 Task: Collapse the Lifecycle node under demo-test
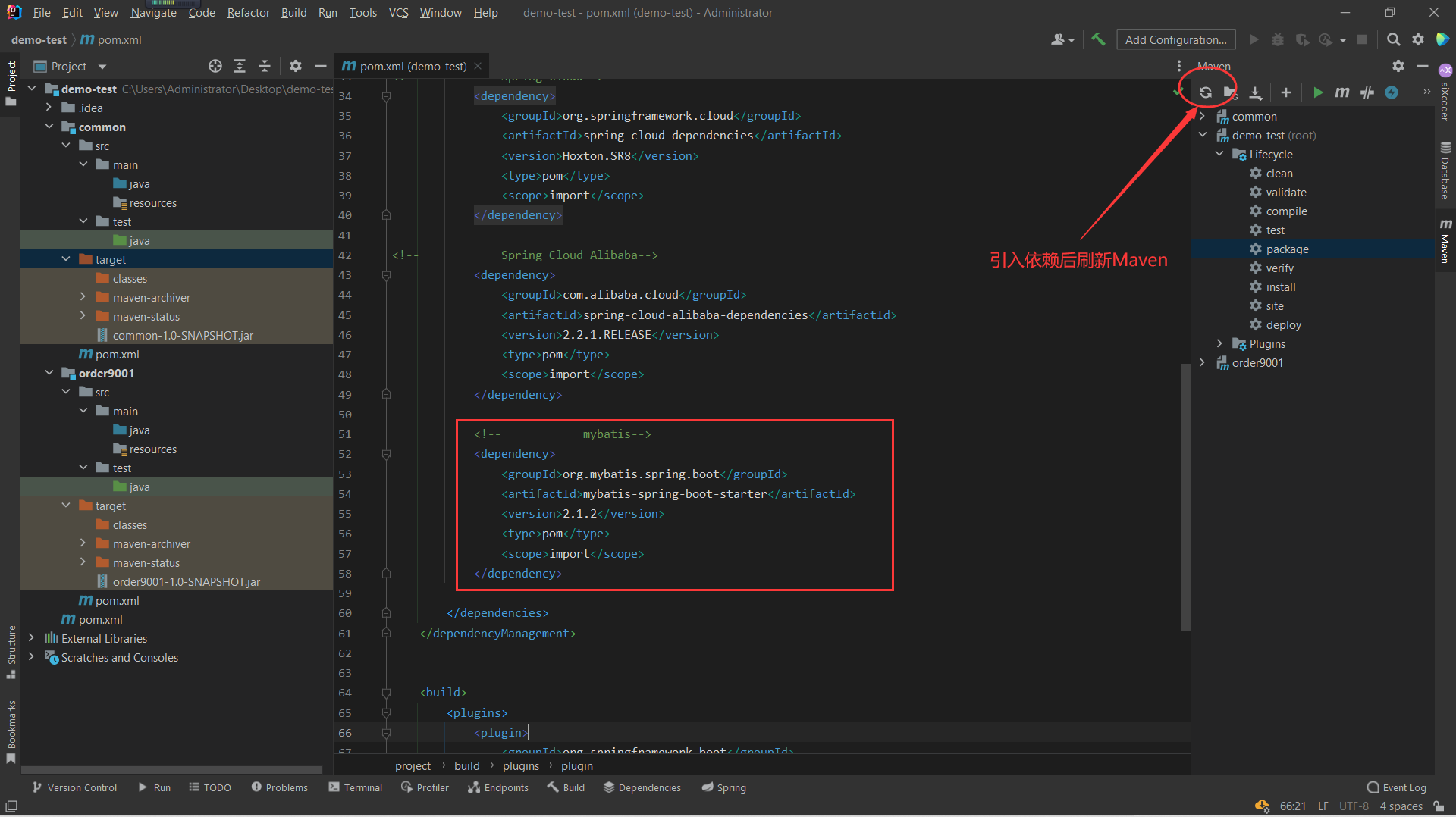click(x=1219, y=154)
